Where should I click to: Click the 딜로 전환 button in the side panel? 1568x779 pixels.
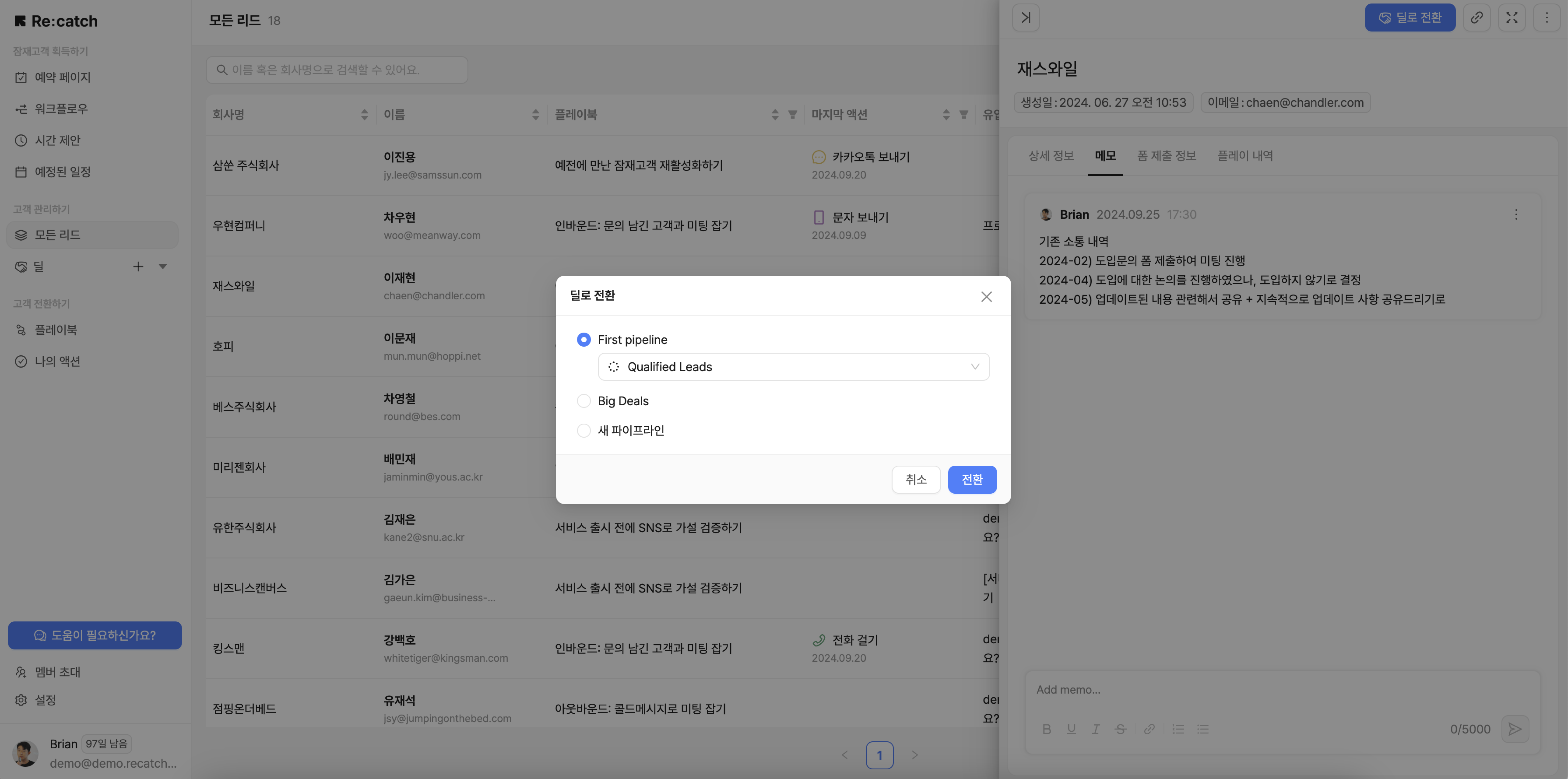1410,18
